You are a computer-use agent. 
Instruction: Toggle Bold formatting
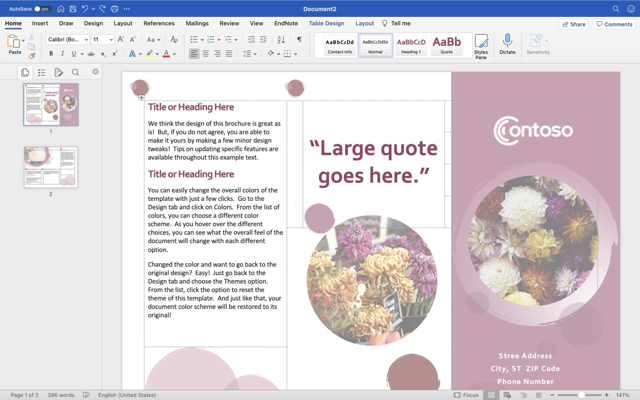[51, 54]
